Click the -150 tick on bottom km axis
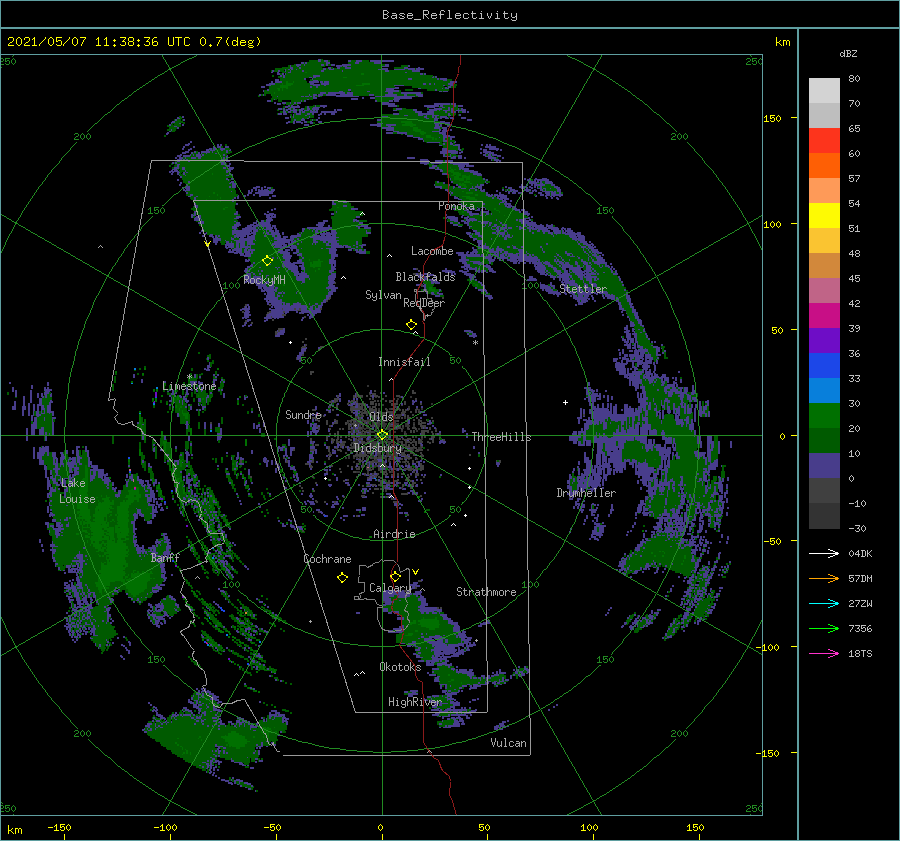This screenshot has height=841, width=900. (59, 827)
